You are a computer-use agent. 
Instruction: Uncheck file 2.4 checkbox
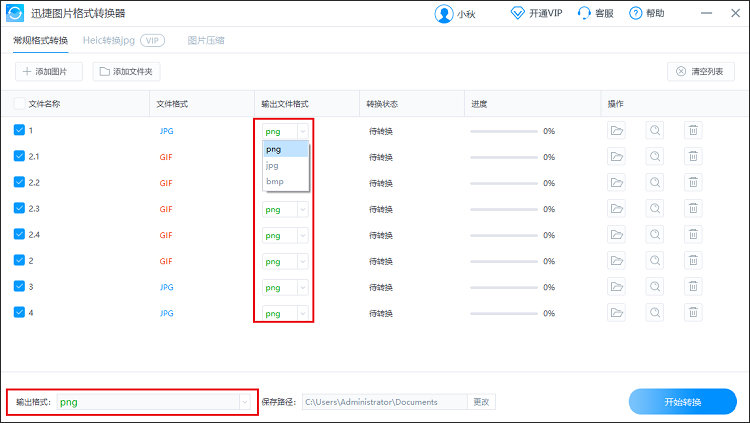coord(19,234)
